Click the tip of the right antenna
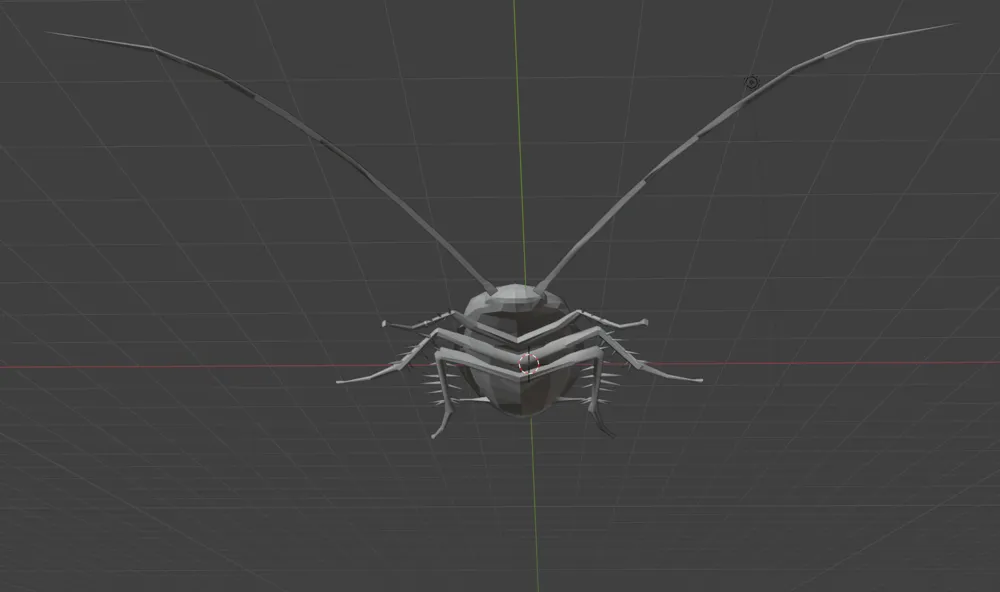 [953, 25]
